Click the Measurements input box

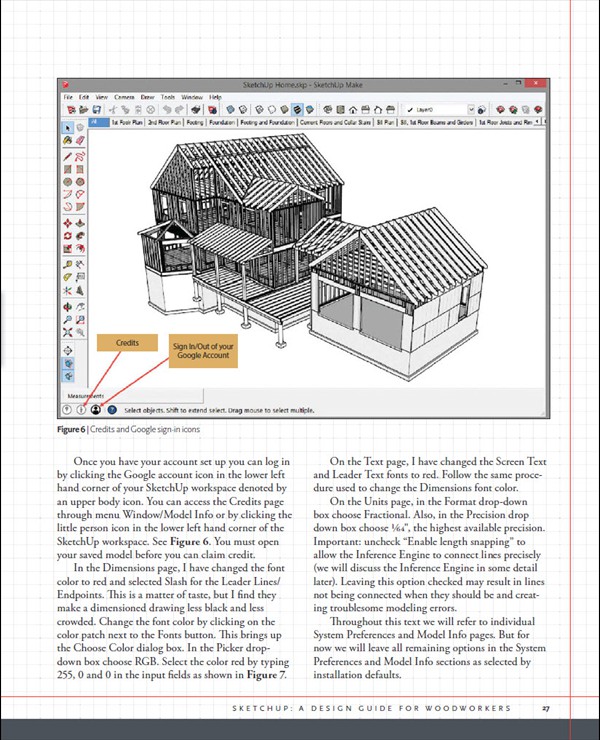tap(133, 395)
